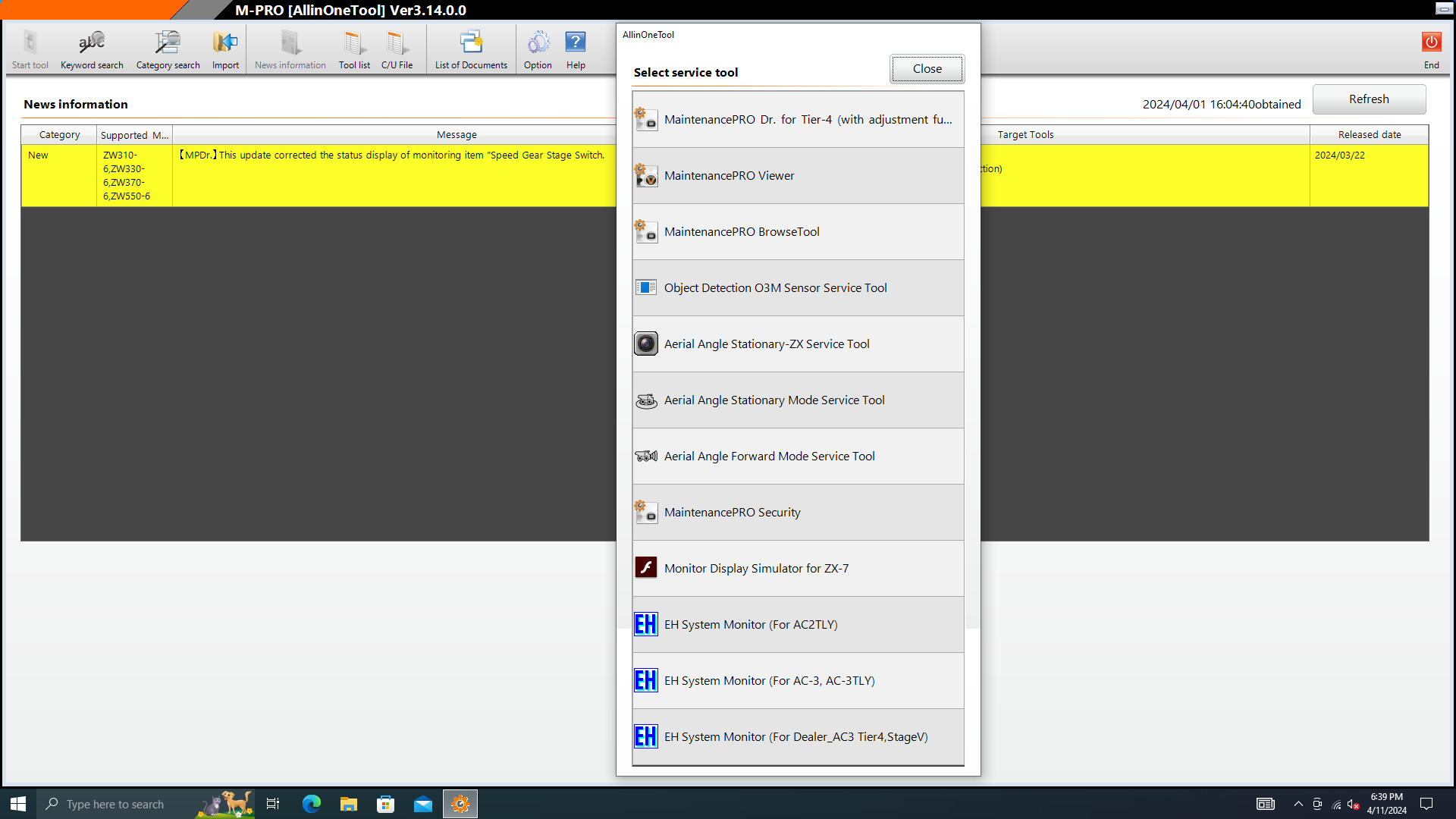Image resolution: width=1456 pixels, height=819 pixels.
Task: Open Monitor Display Simulator for ZX-7
Action: tap(798, 569)
